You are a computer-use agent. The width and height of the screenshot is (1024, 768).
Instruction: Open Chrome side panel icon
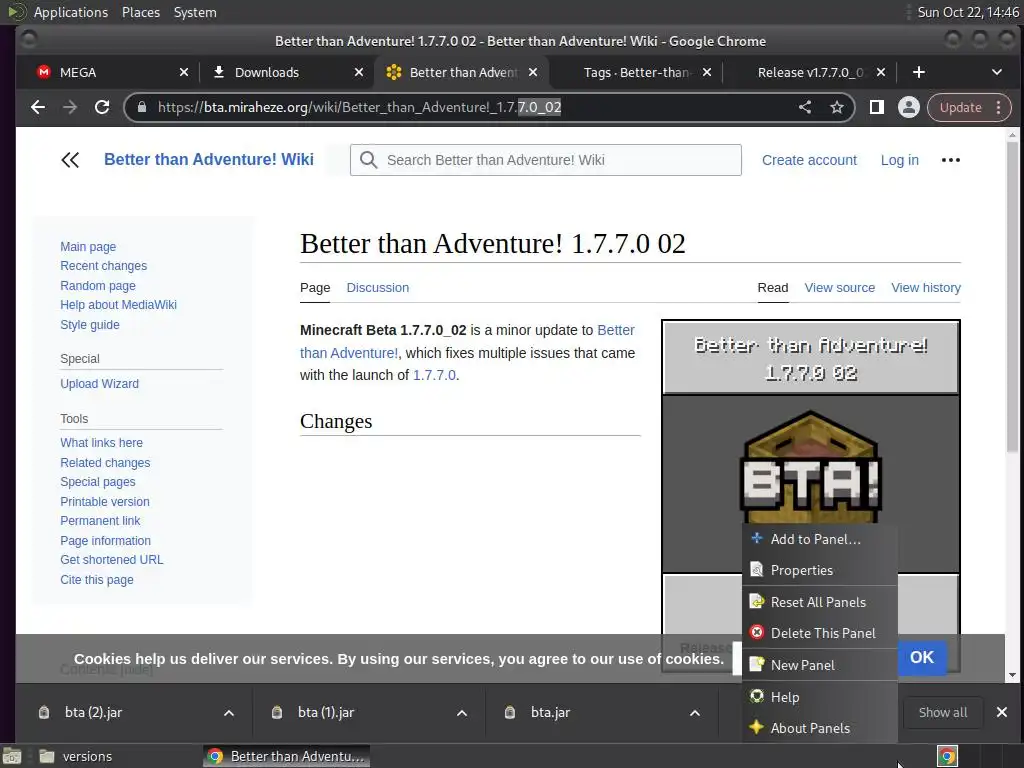876,107
